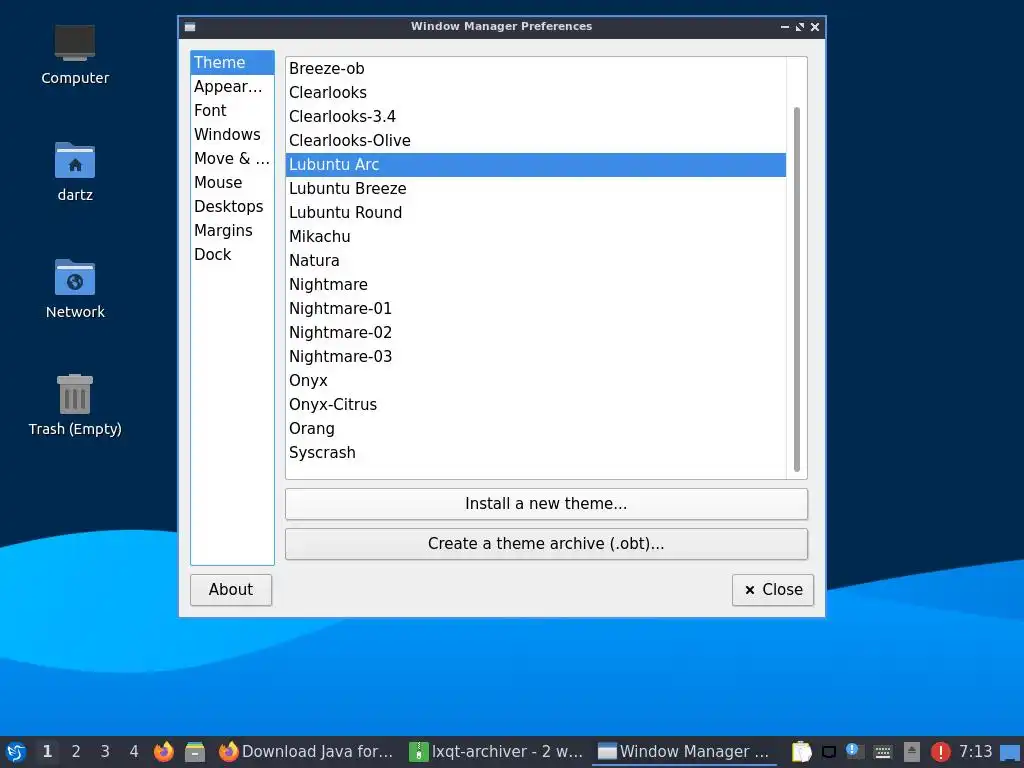Select the Onyx-Citrus theme

point(536,404)
